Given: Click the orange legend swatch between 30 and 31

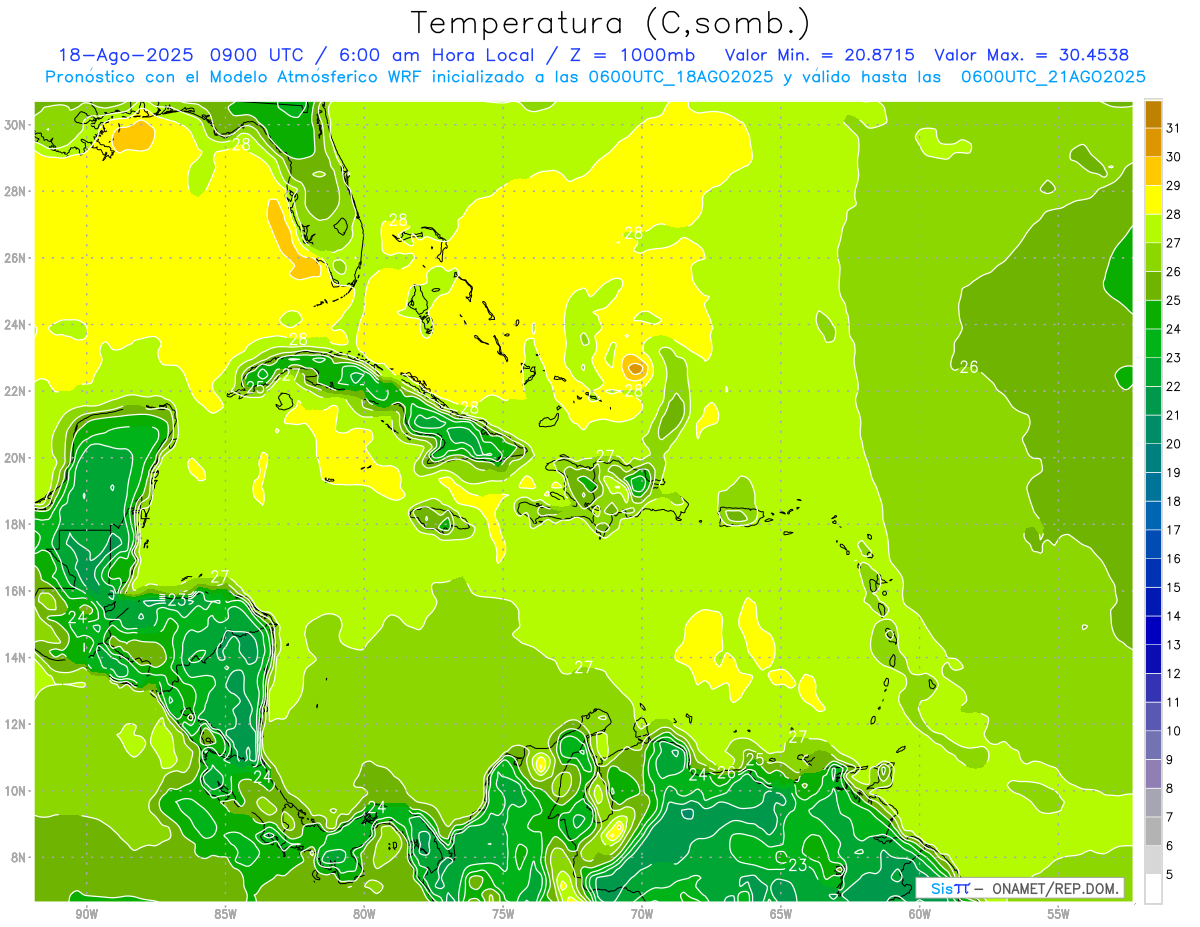Looking at the screenshot, I should [1153, 142].
